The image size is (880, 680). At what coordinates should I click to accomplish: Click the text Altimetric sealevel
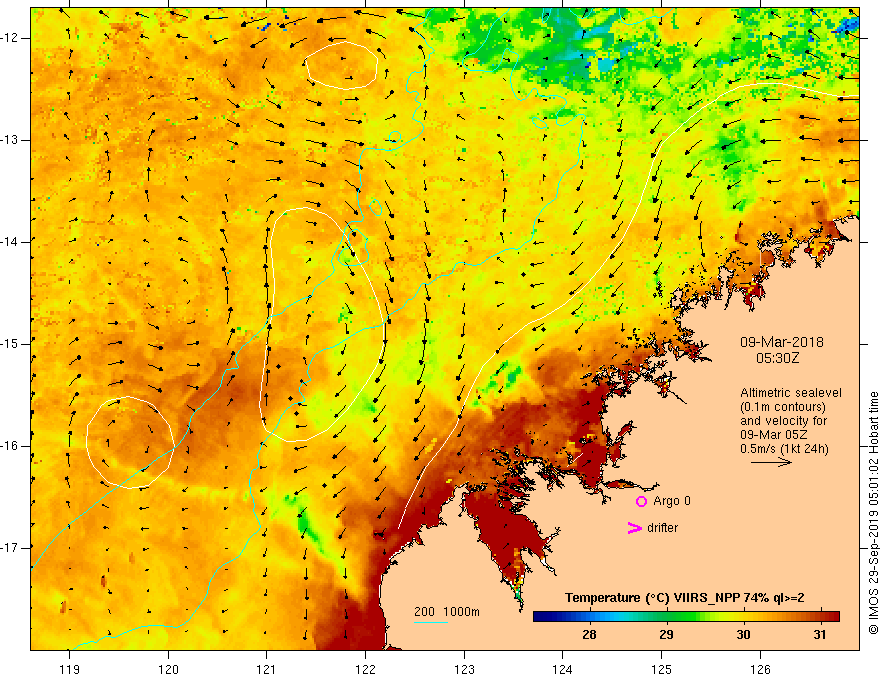pyautogui.click(x=791, y=393)
